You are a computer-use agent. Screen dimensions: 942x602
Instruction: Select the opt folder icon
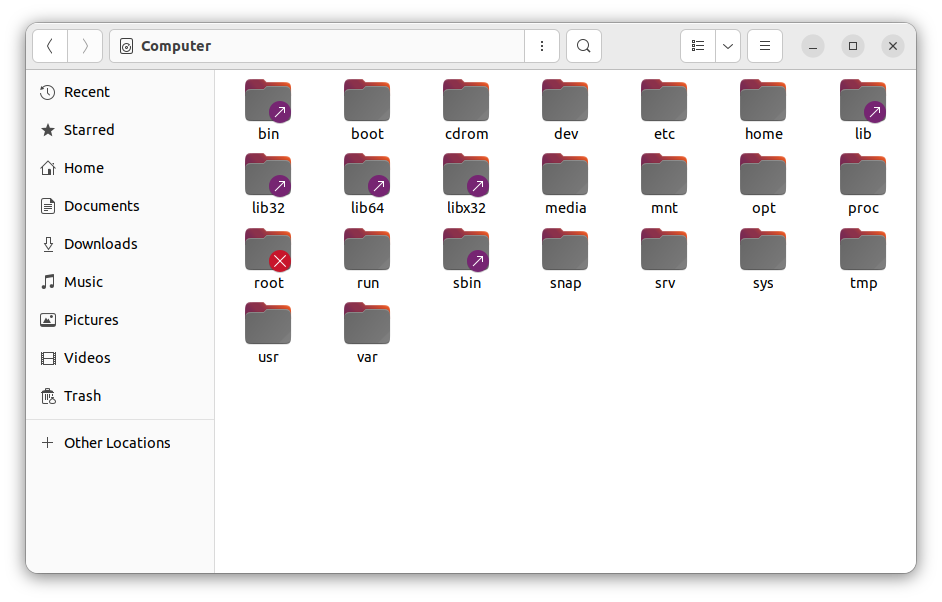764,175
